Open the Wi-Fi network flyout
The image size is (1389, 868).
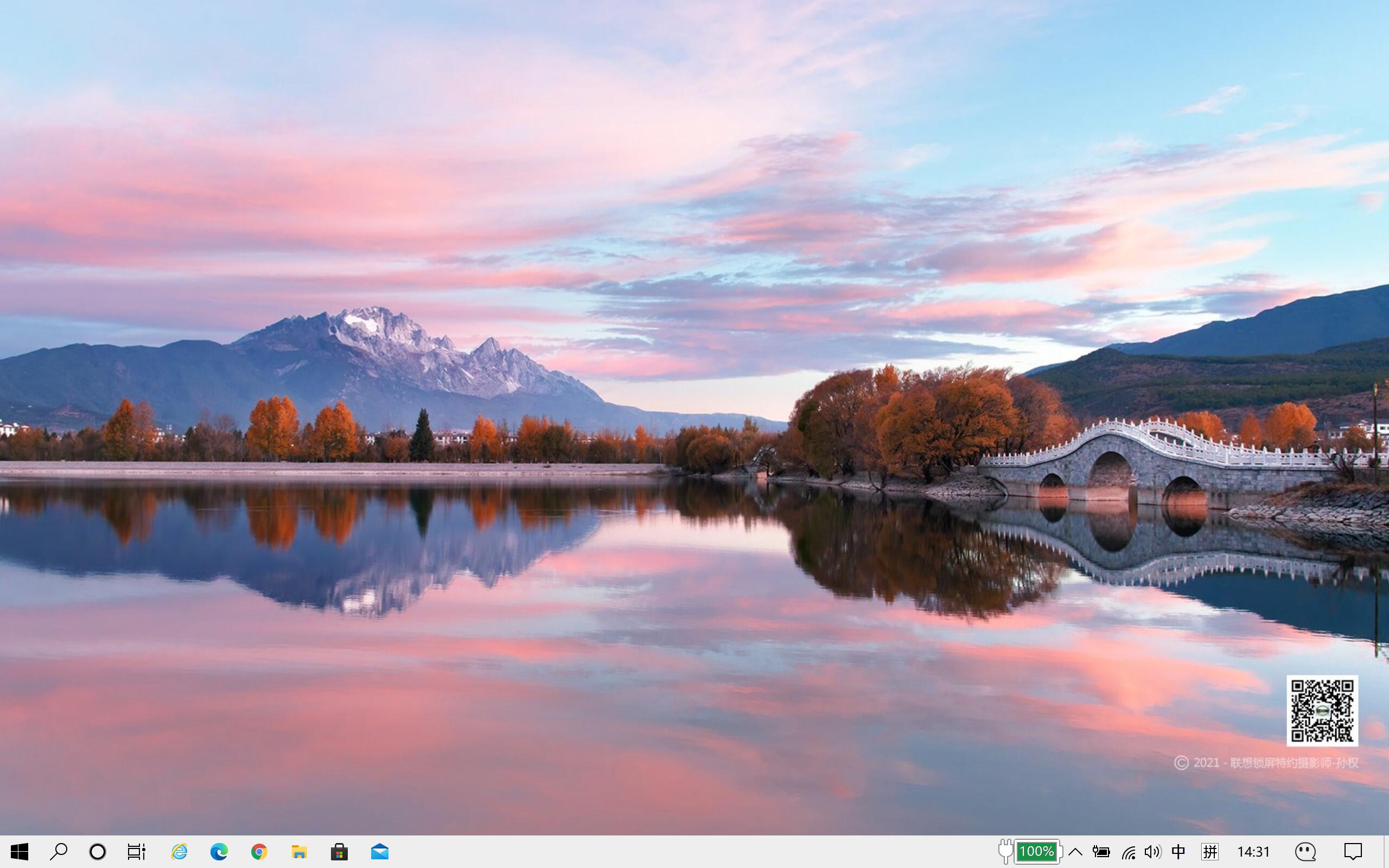pyautogui.click(x=1129, y=851)
